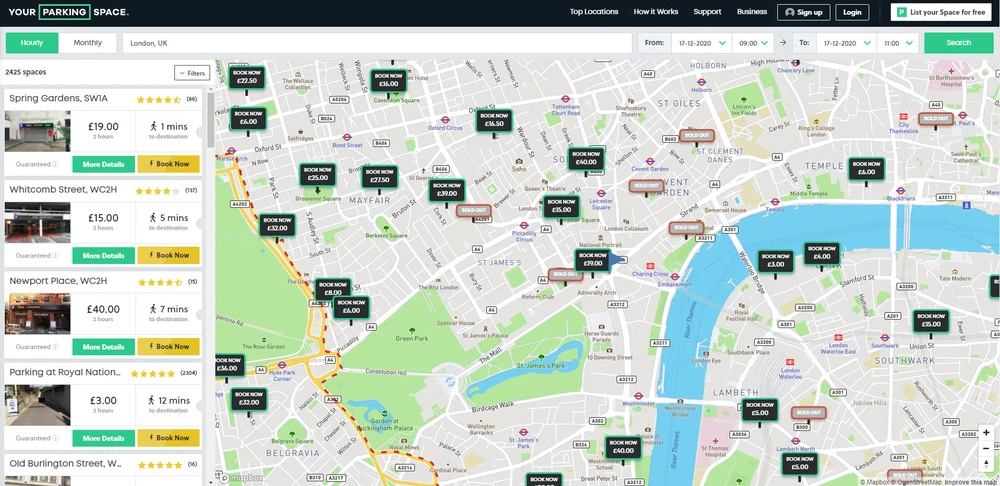Click the Guaranteed info icon for Spring Gardens

click(55, 164)
